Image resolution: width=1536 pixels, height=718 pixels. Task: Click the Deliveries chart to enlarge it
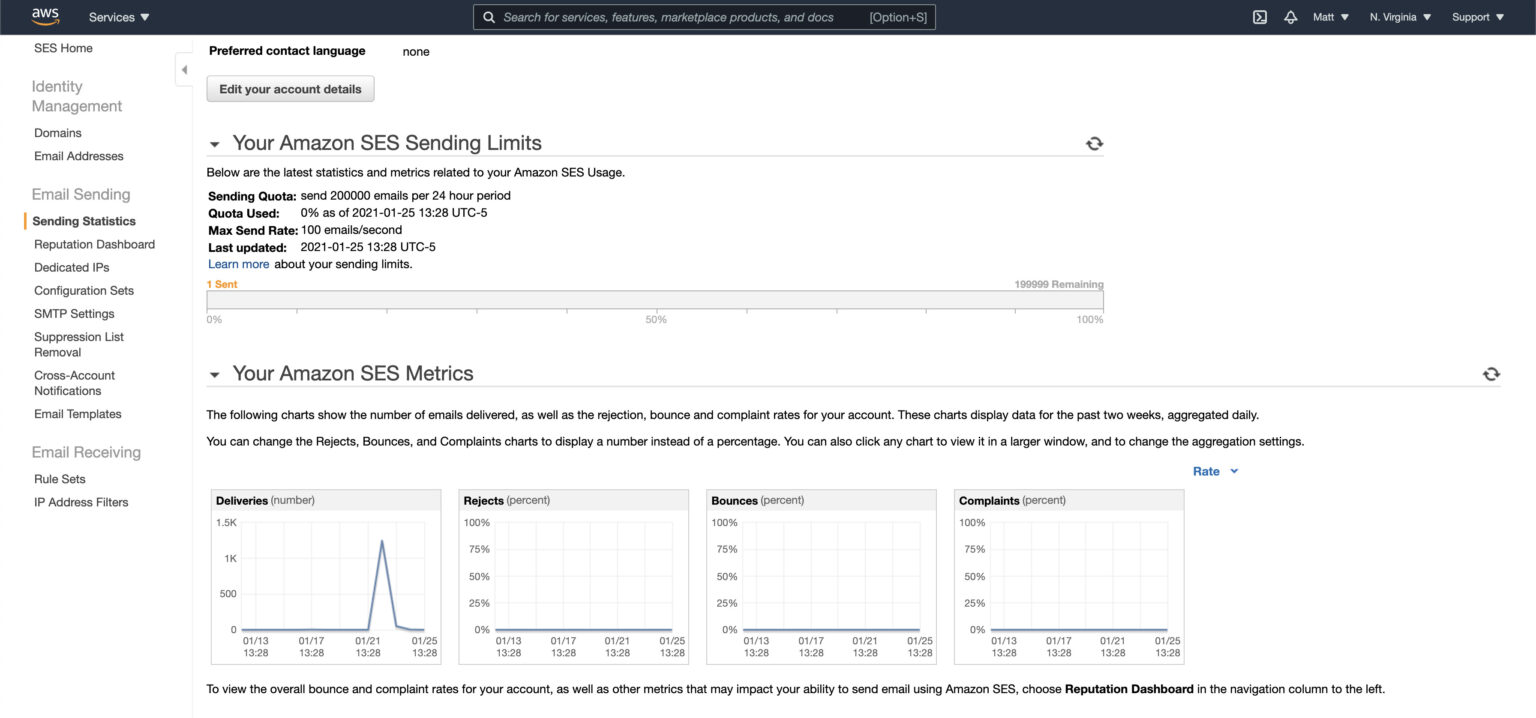point(325,575)
